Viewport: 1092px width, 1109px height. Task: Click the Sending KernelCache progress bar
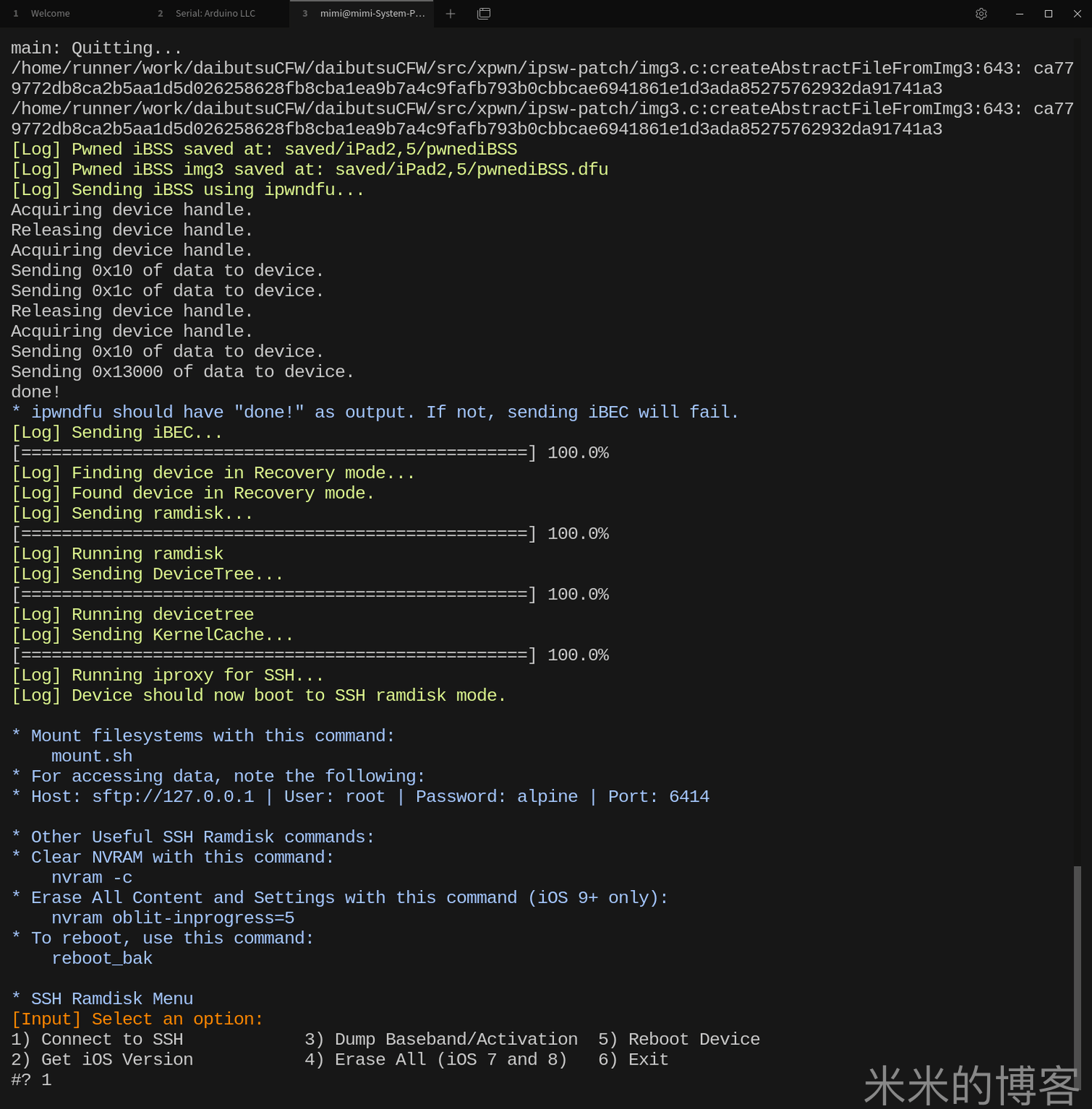274,656
